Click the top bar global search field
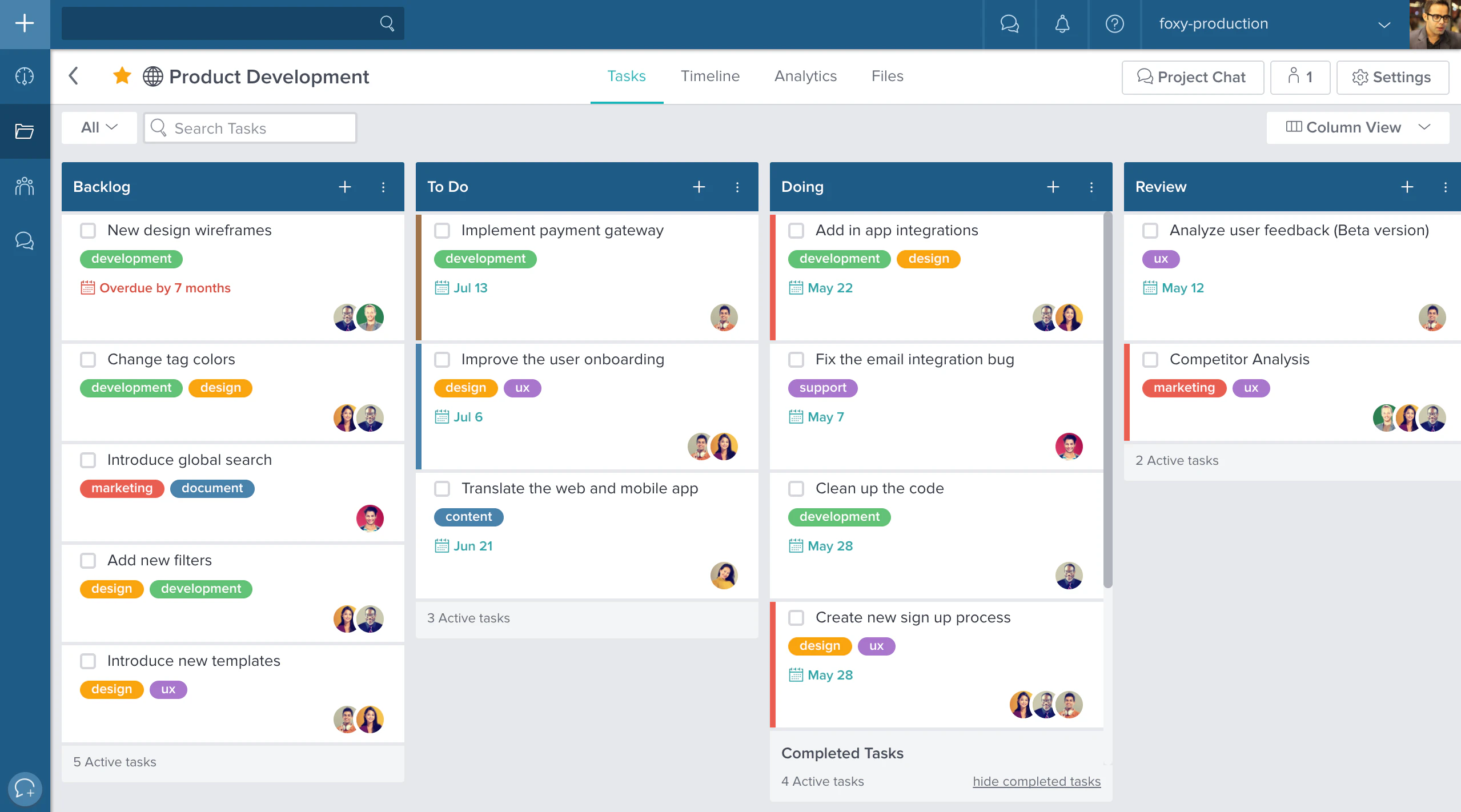The image size is (1461, 812). (233, 23)
